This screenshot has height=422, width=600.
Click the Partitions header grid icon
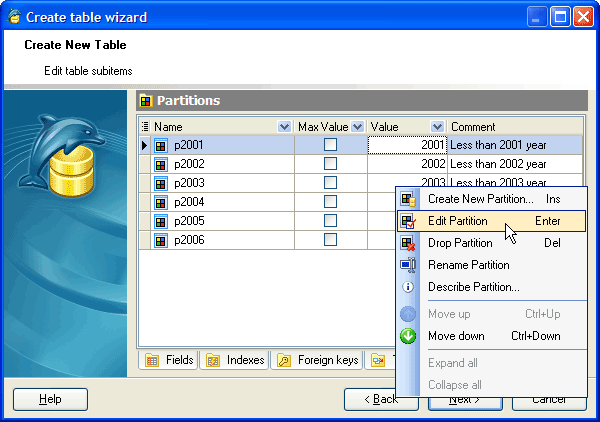pyautogui.click(x=146, y=101)
